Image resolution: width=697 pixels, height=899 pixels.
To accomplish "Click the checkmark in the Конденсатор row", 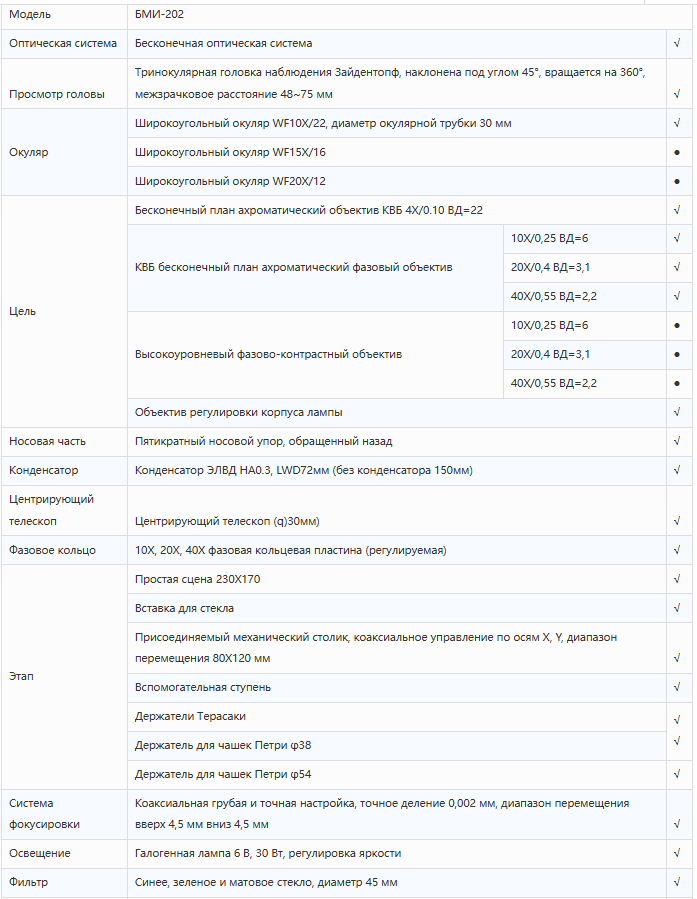I will click(x=678, y=470).
